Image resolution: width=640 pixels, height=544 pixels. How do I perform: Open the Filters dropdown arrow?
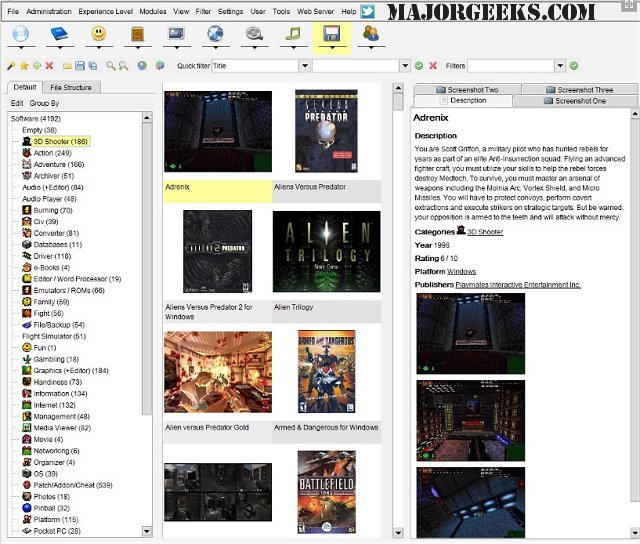click(x=560, y=66)
